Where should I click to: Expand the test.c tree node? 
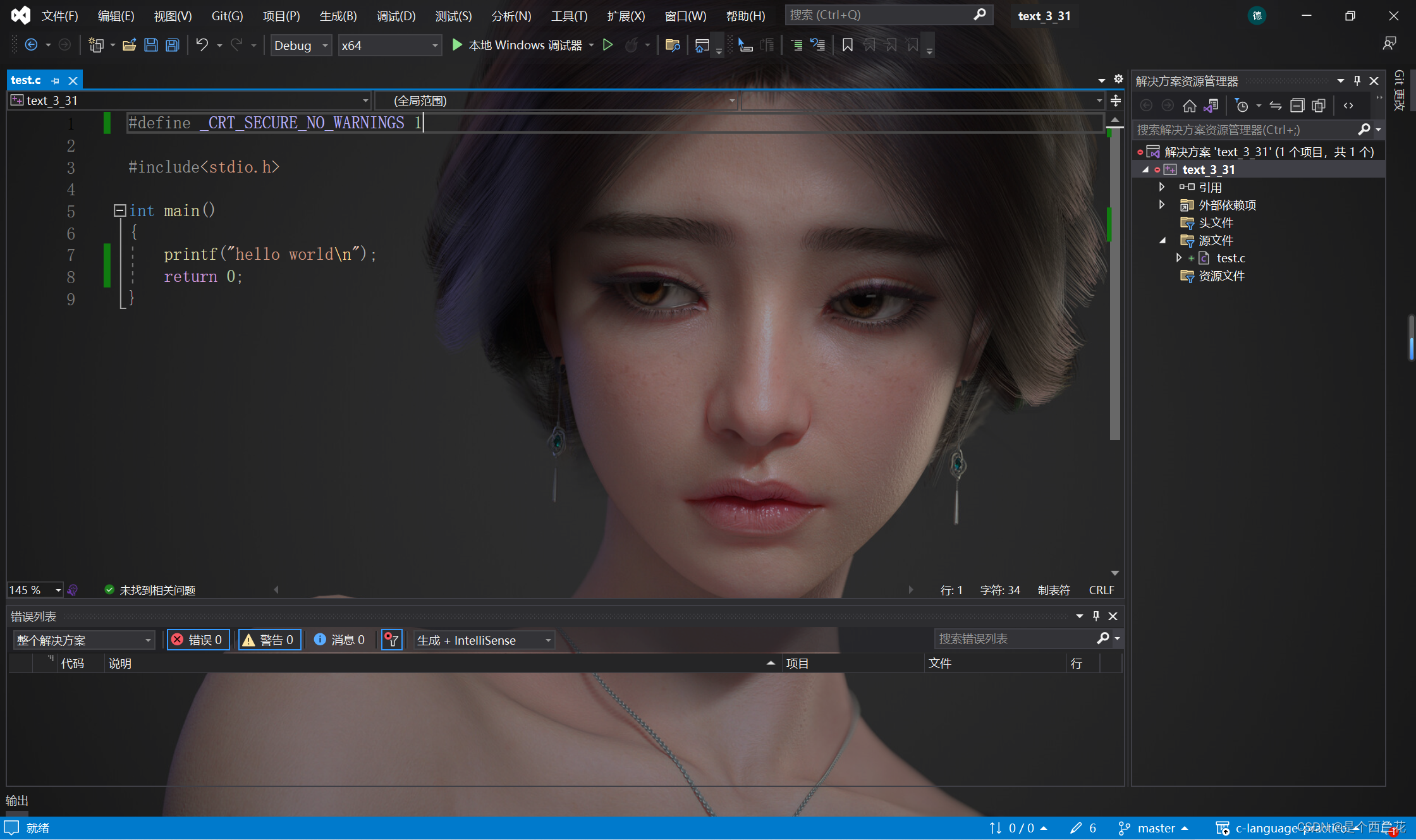(1178, 258)
